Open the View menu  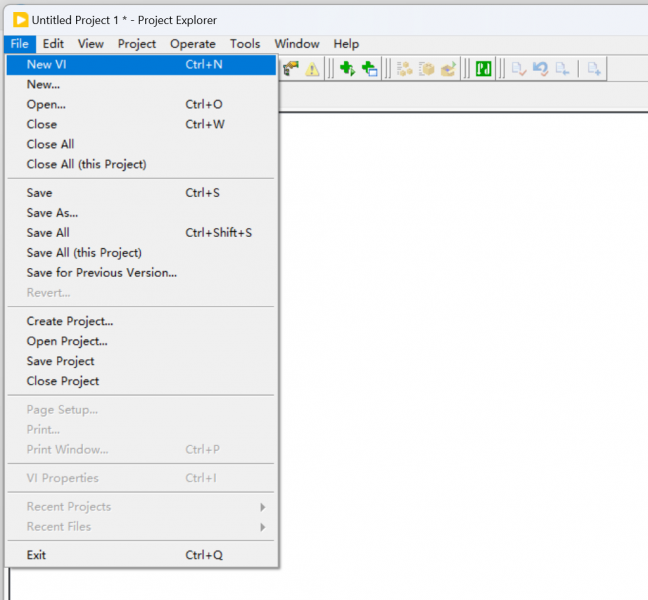coord(91,44)
